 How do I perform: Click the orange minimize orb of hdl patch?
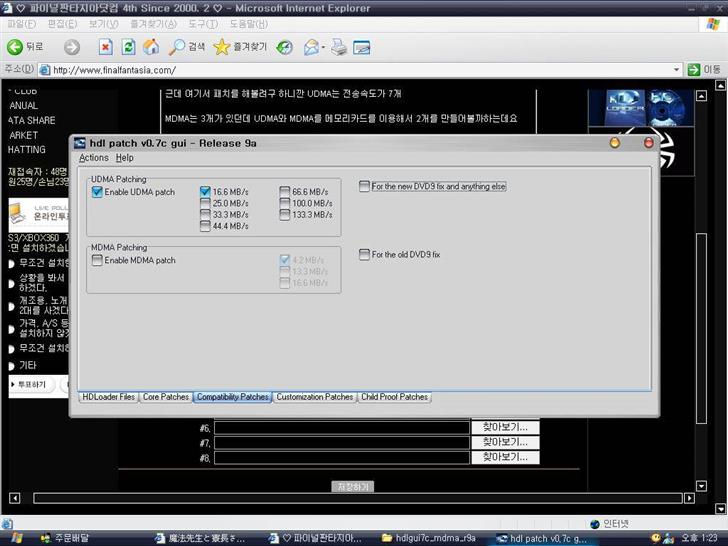click(x=614, y=143)
